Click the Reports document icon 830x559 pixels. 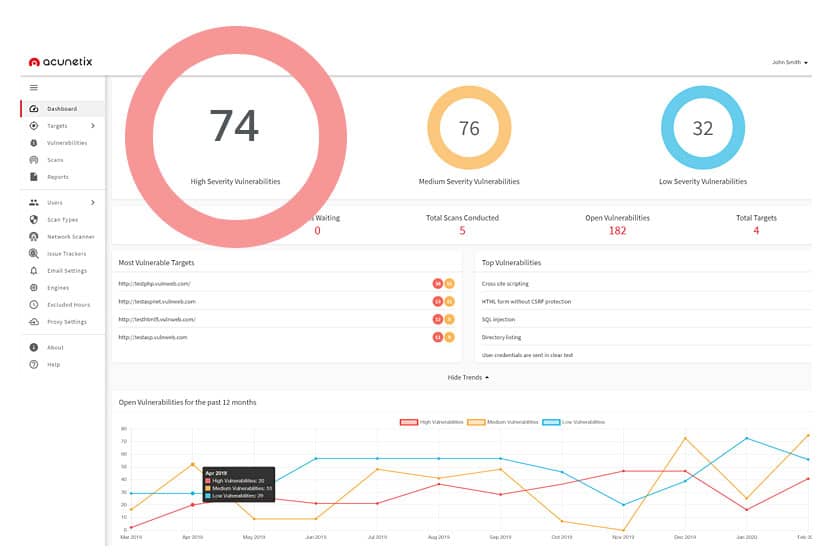pyautogui.click(x=34, y=177)
